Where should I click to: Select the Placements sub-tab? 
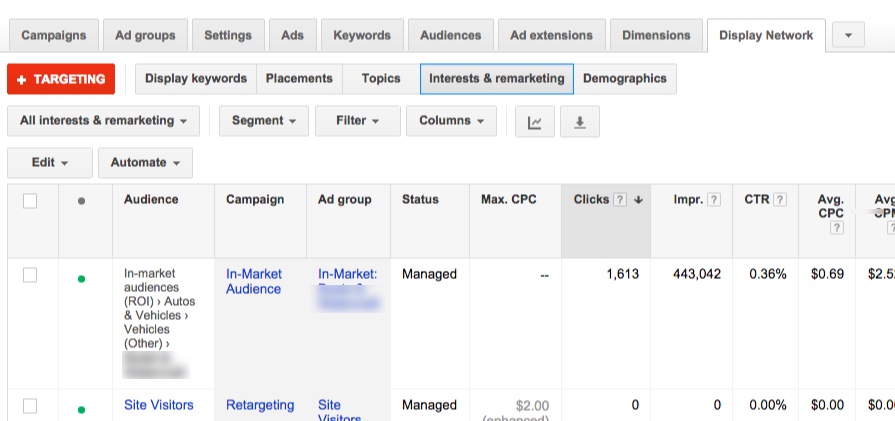[299, 79]
